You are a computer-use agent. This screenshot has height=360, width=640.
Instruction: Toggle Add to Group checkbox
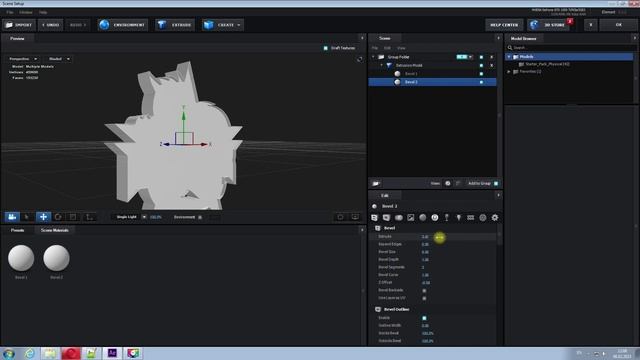496,184
